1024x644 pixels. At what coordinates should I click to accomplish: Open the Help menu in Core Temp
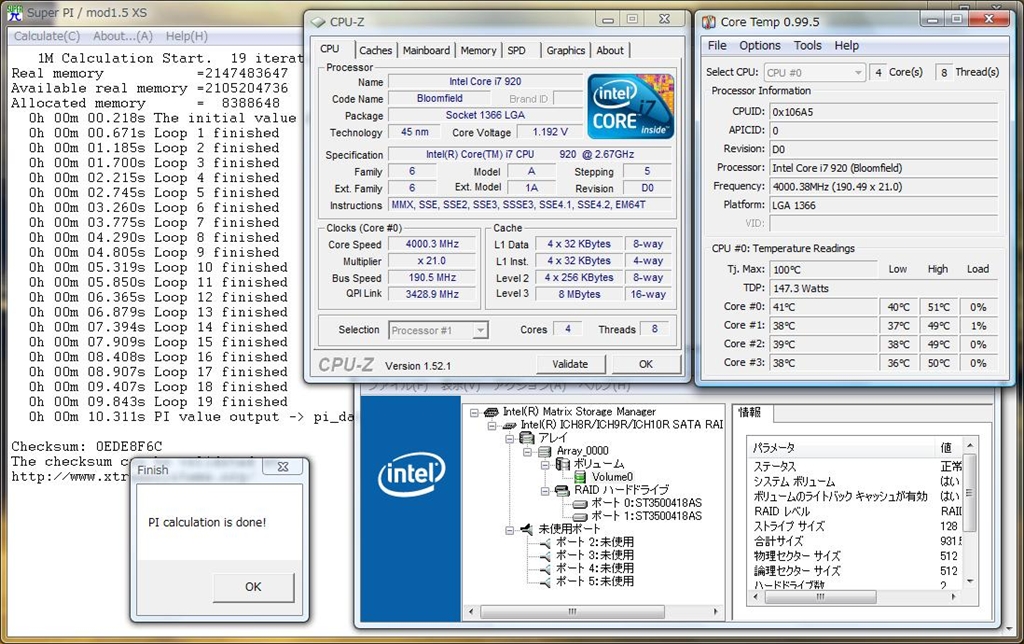pos(846,46)
